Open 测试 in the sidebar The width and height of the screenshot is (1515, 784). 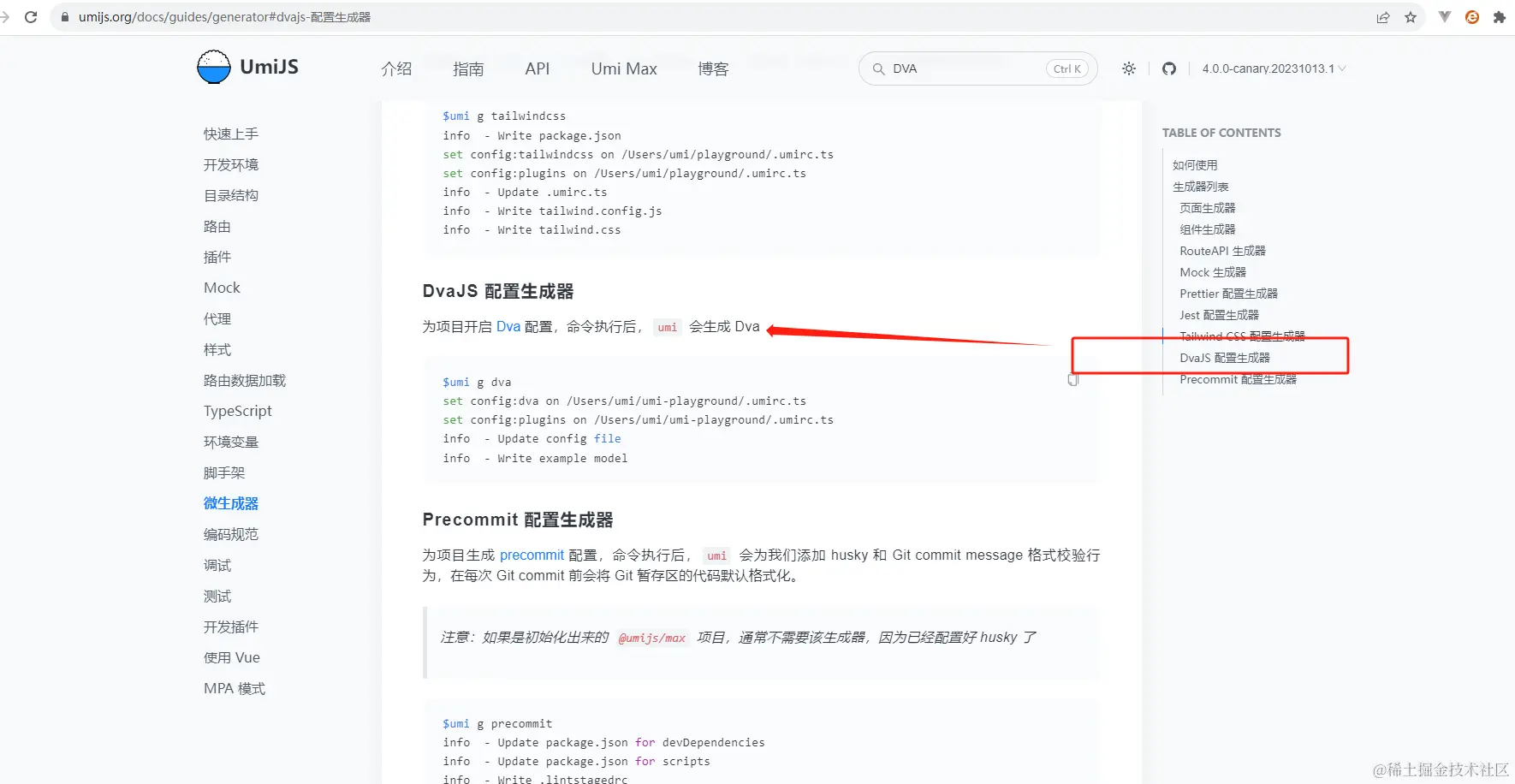coord(217,596)
